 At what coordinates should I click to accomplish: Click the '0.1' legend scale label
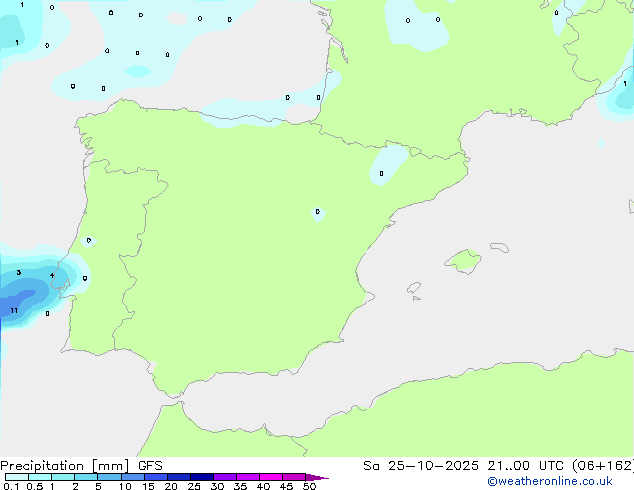(x=11, y=486)
